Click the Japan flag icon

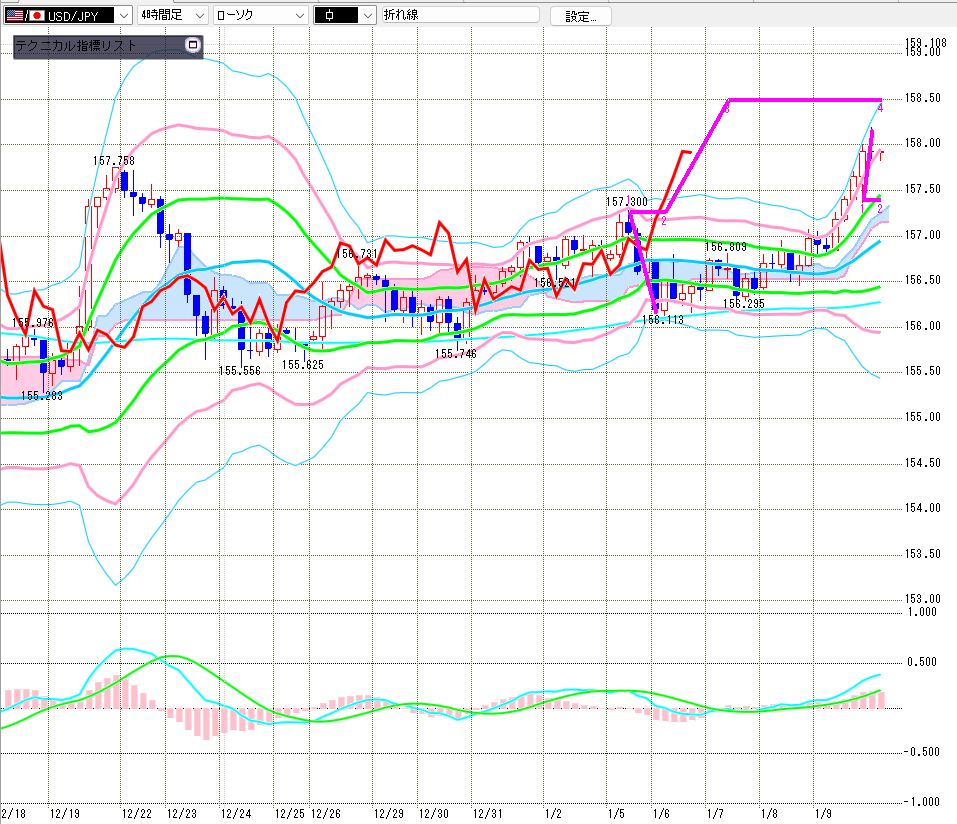pyautogui.click(x=36, y=15)
